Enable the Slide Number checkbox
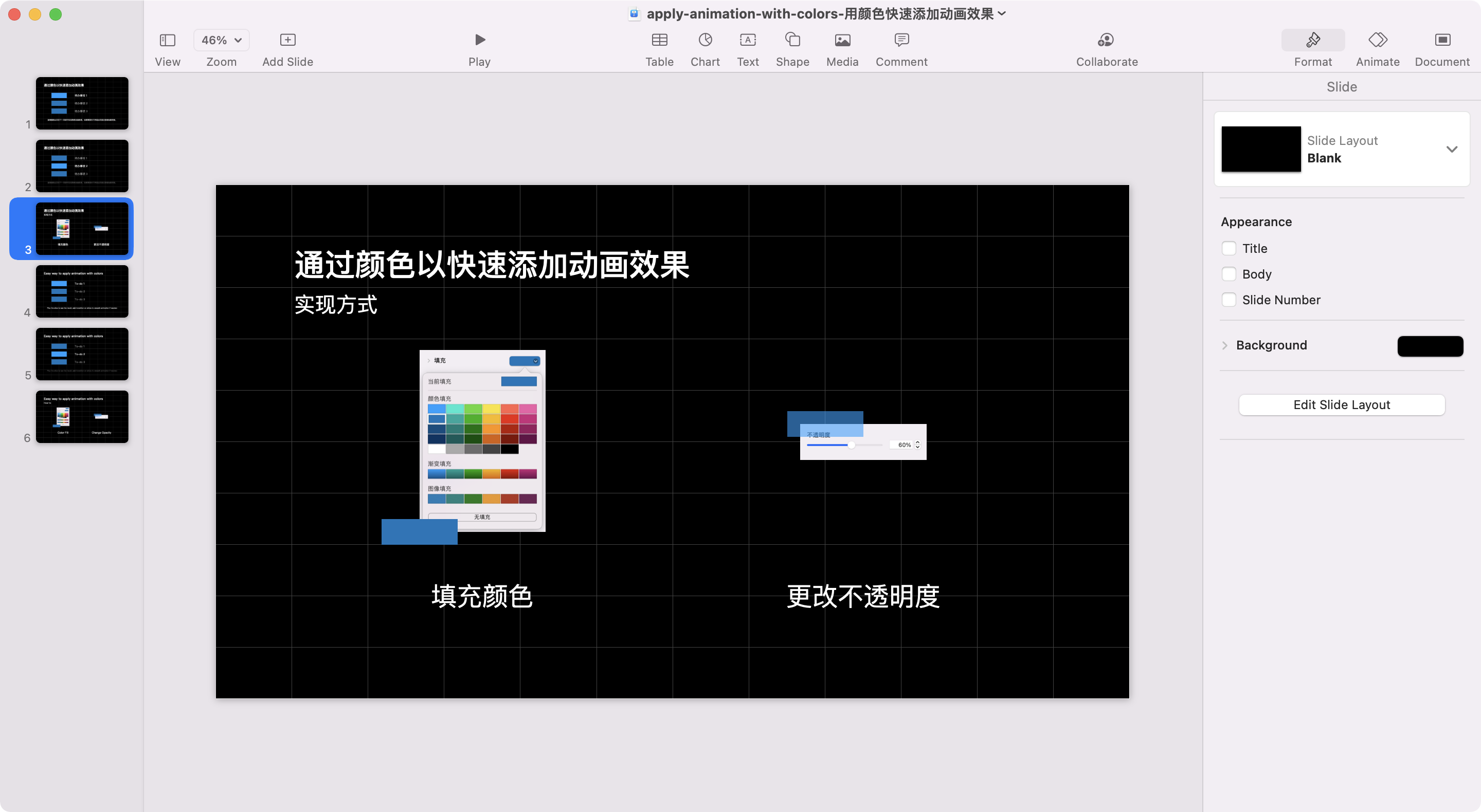Screen dimensions: 1481x812 [x=1227, y=300]
